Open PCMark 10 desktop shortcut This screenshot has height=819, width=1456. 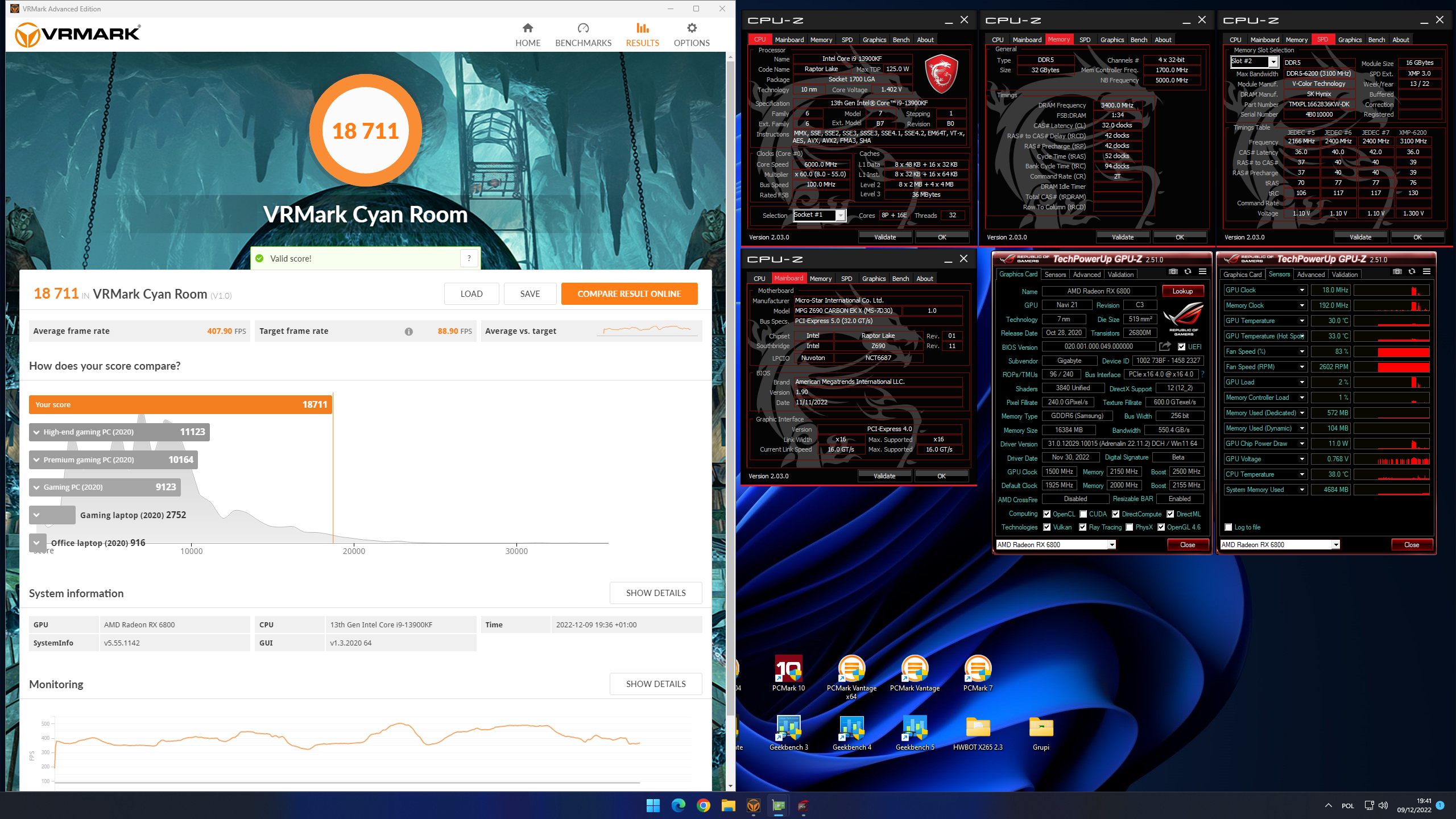pyautogui.click(x=788, y=675)
